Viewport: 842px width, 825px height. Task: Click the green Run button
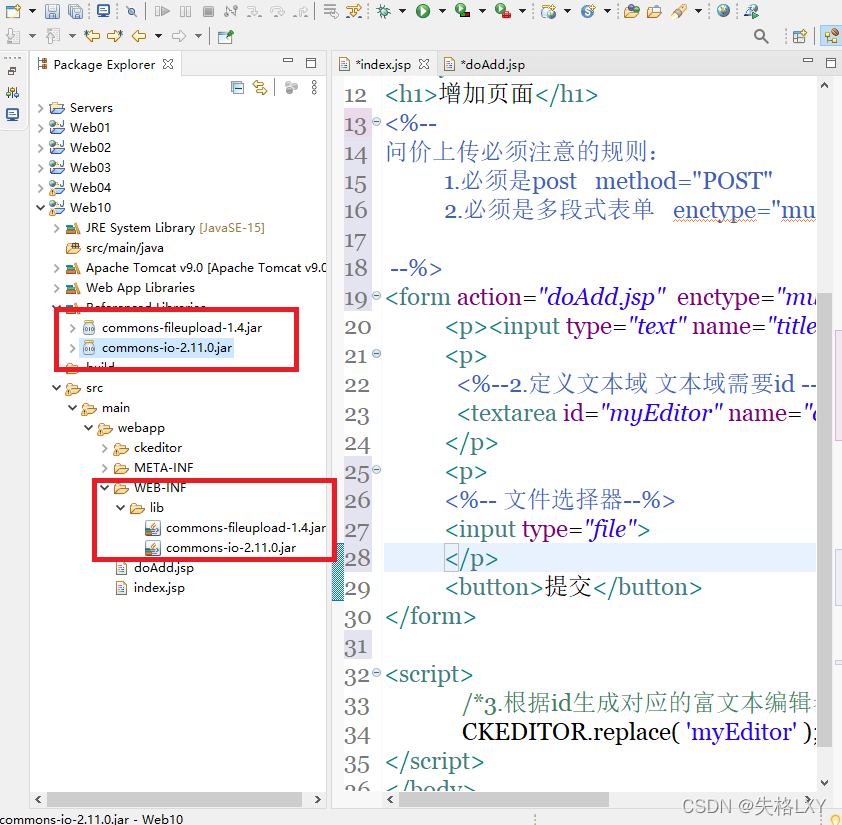[x=423, y=11]
